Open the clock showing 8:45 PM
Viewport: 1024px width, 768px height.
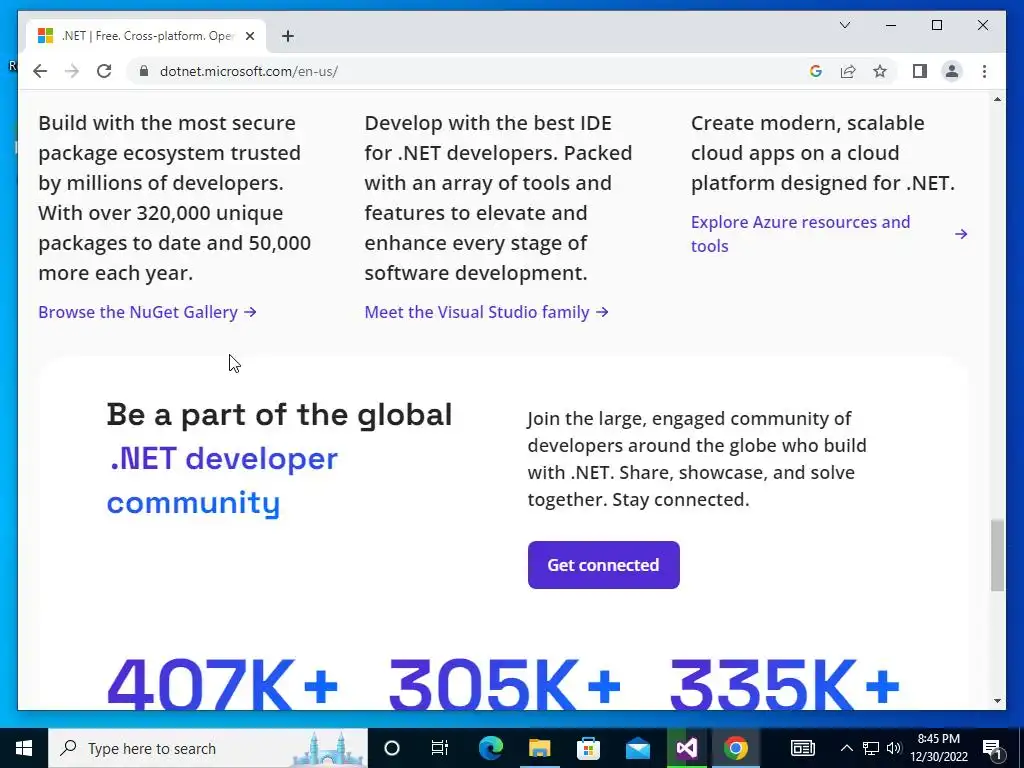click(x=938, y=748)
